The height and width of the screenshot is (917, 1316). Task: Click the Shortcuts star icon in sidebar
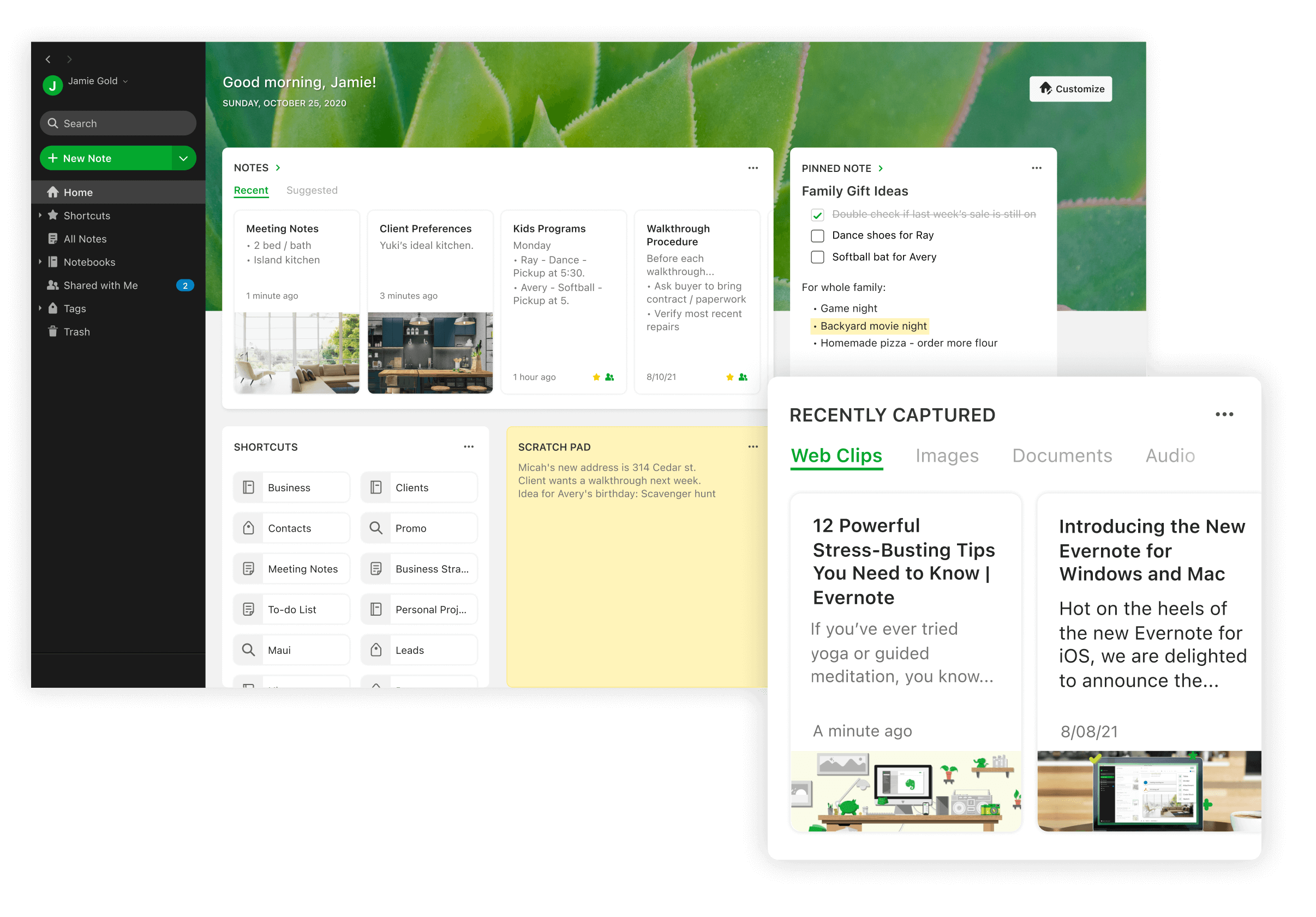pos(53,215)
